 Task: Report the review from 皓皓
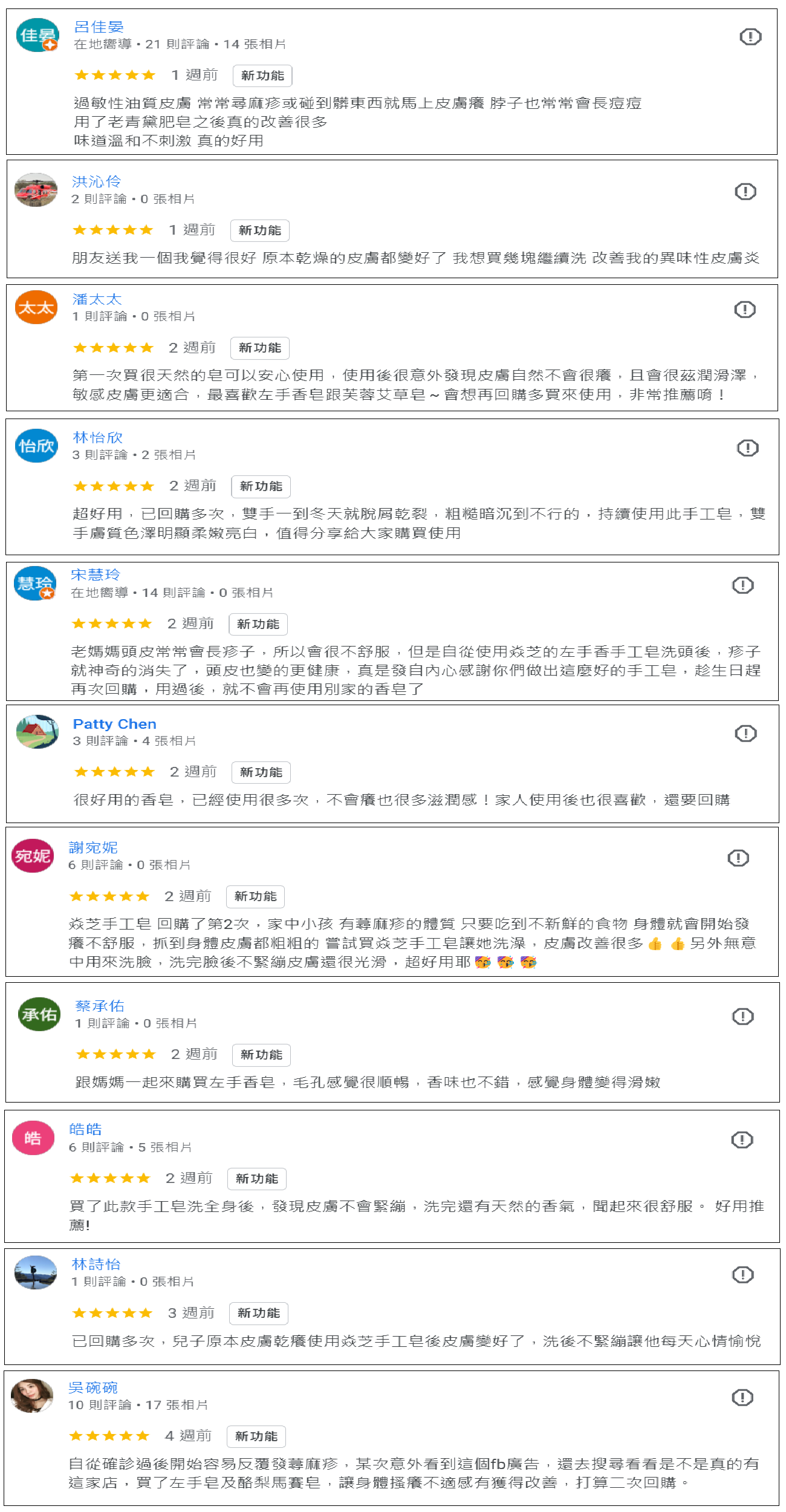(x=742, y=1140)
